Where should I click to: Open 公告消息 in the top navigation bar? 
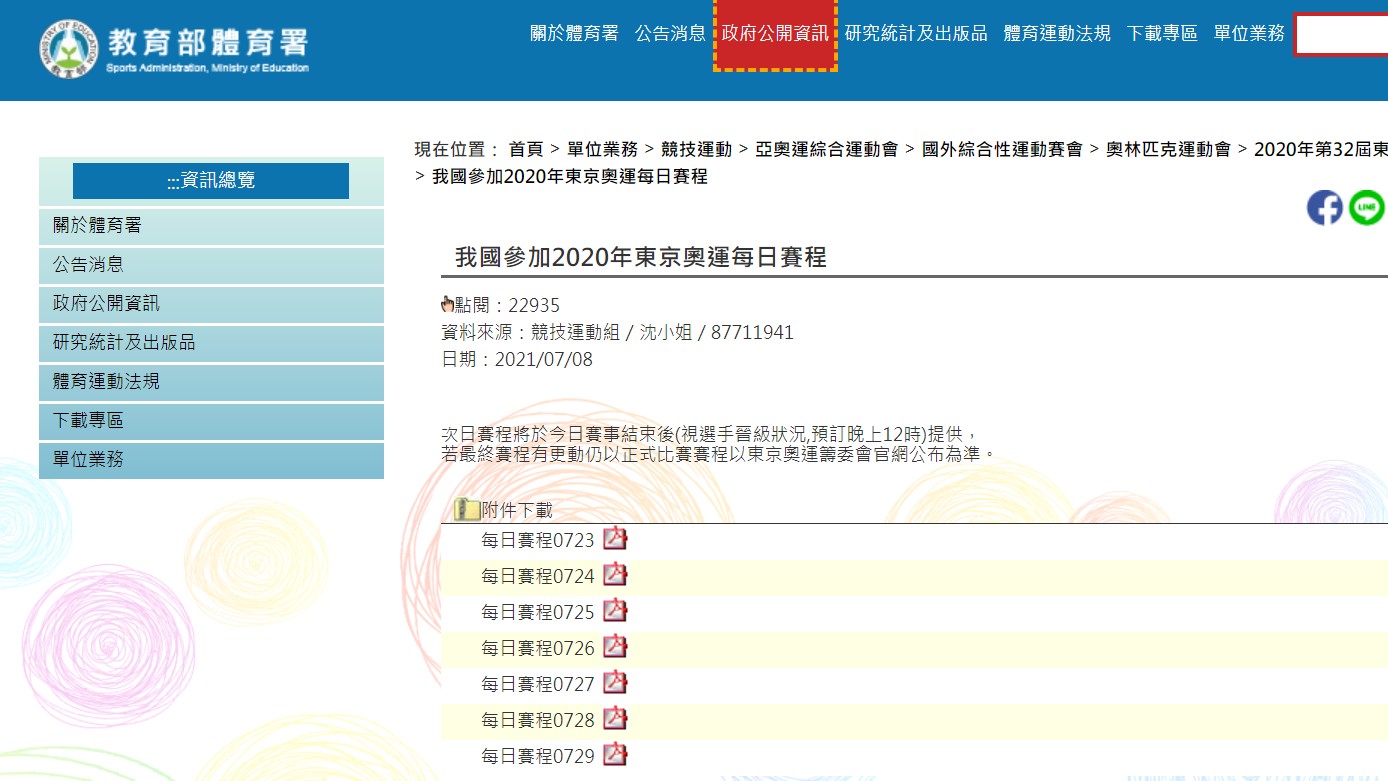point(670,34)
